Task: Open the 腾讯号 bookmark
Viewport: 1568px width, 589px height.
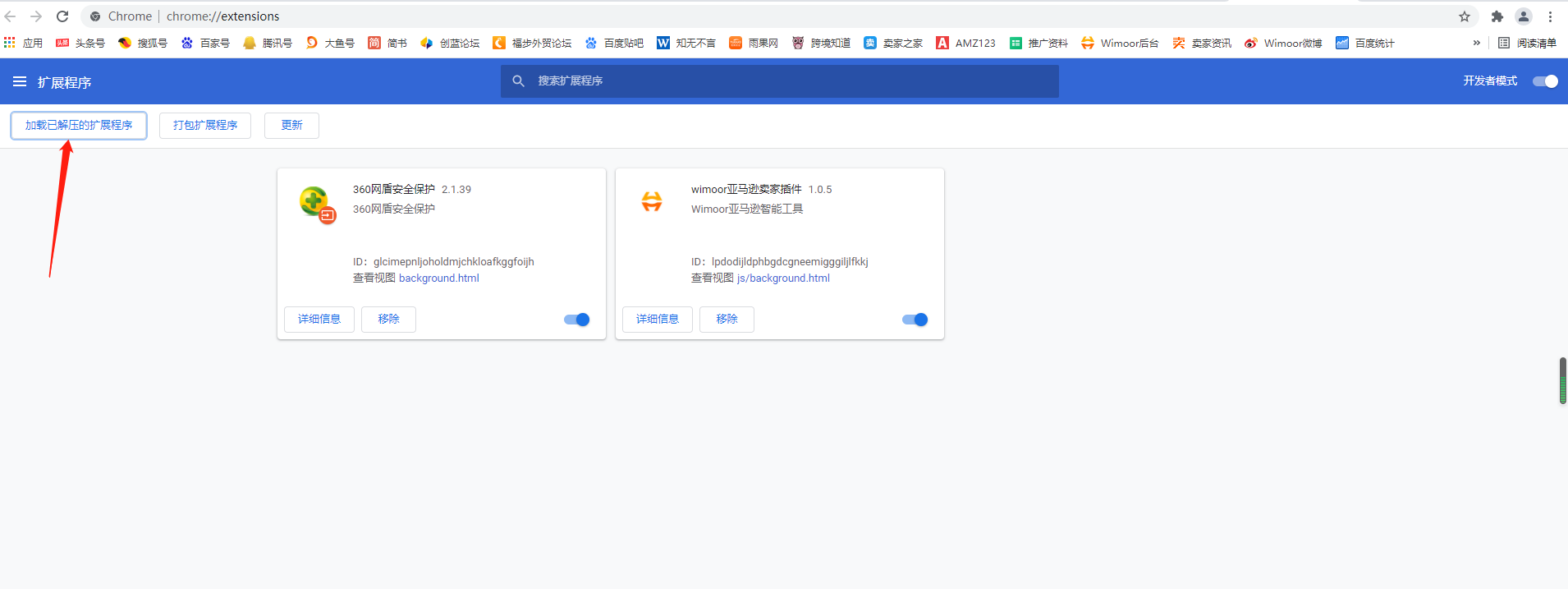Action: (x=268, y=43)
